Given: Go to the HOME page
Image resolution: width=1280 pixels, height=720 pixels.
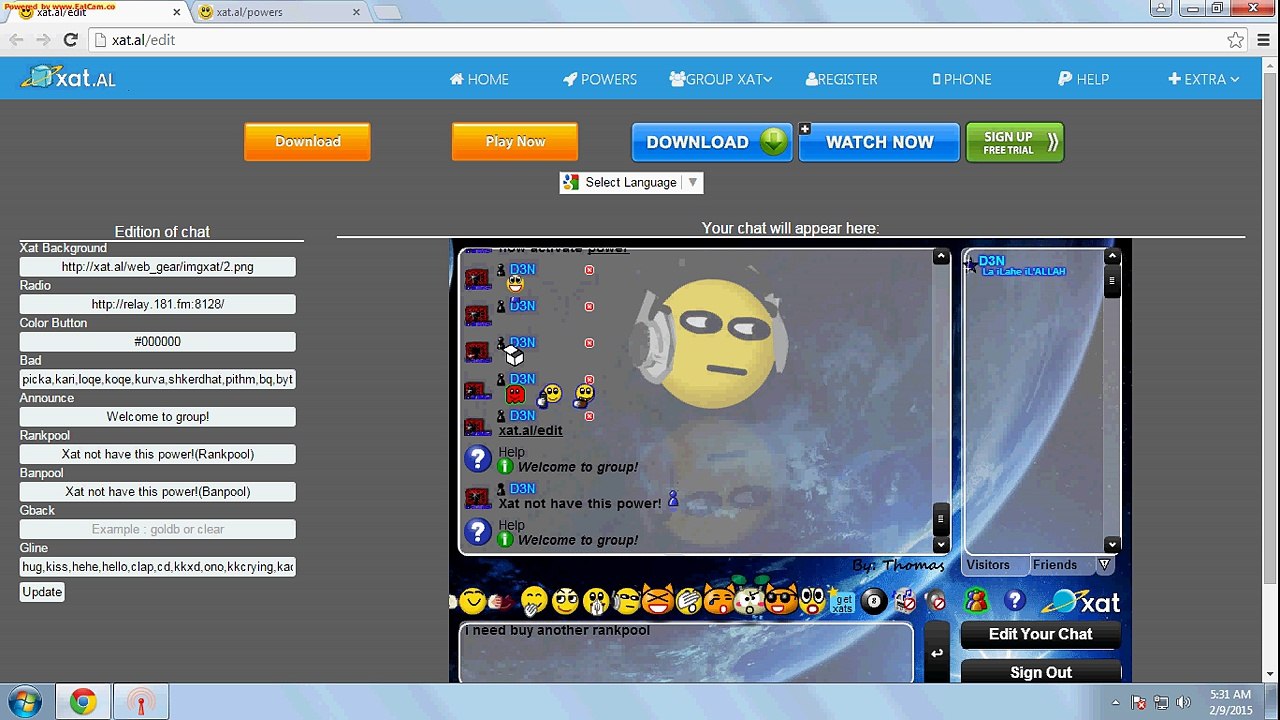Looking at the screenshot, I should (479, 79).
